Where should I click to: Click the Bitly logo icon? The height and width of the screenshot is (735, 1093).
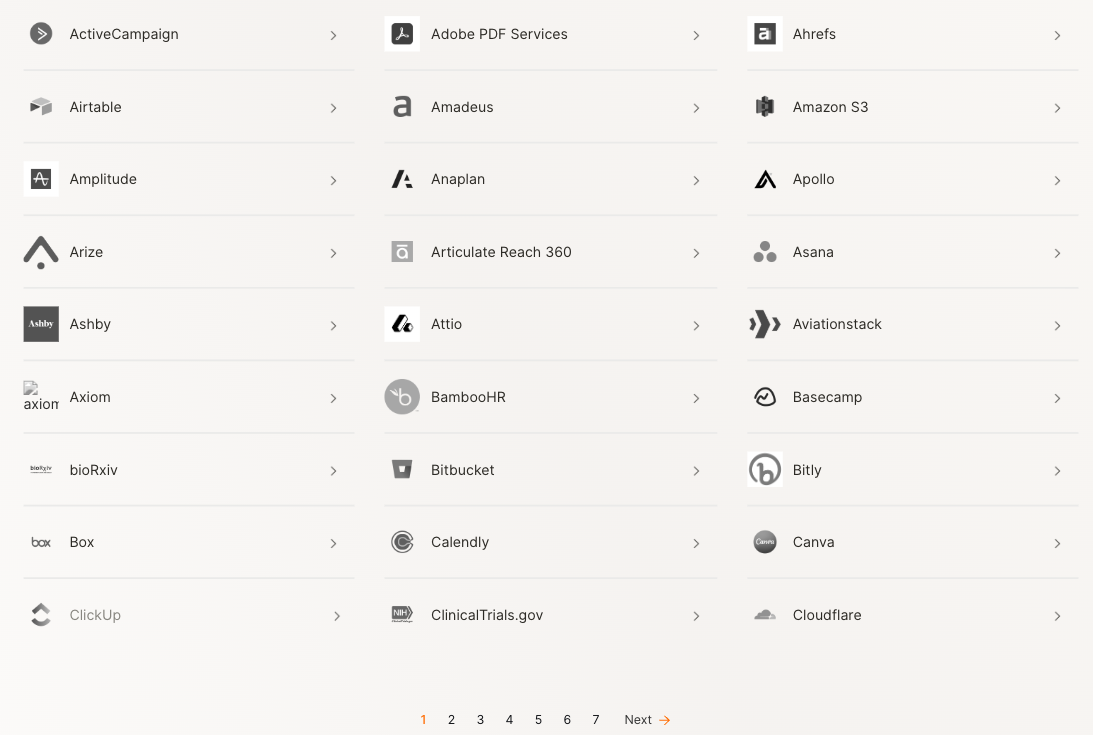[x=765, y=469]
